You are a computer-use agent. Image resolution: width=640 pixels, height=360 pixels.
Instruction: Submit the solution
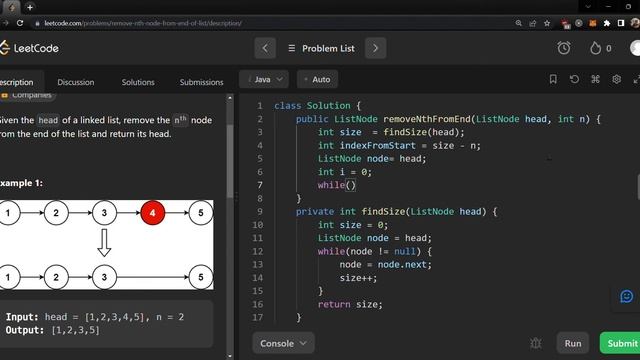620,343
